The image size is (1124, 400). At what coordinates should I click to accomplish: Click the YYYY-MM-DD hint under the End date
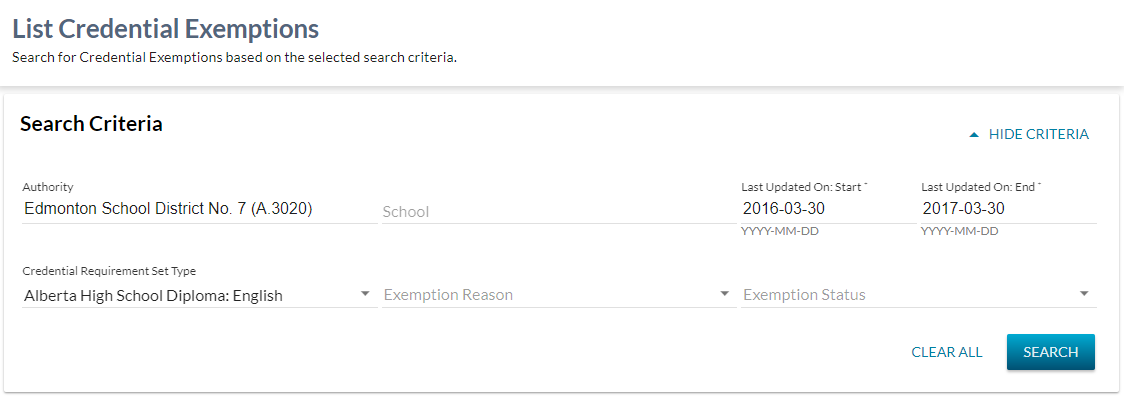pos(959,231)
